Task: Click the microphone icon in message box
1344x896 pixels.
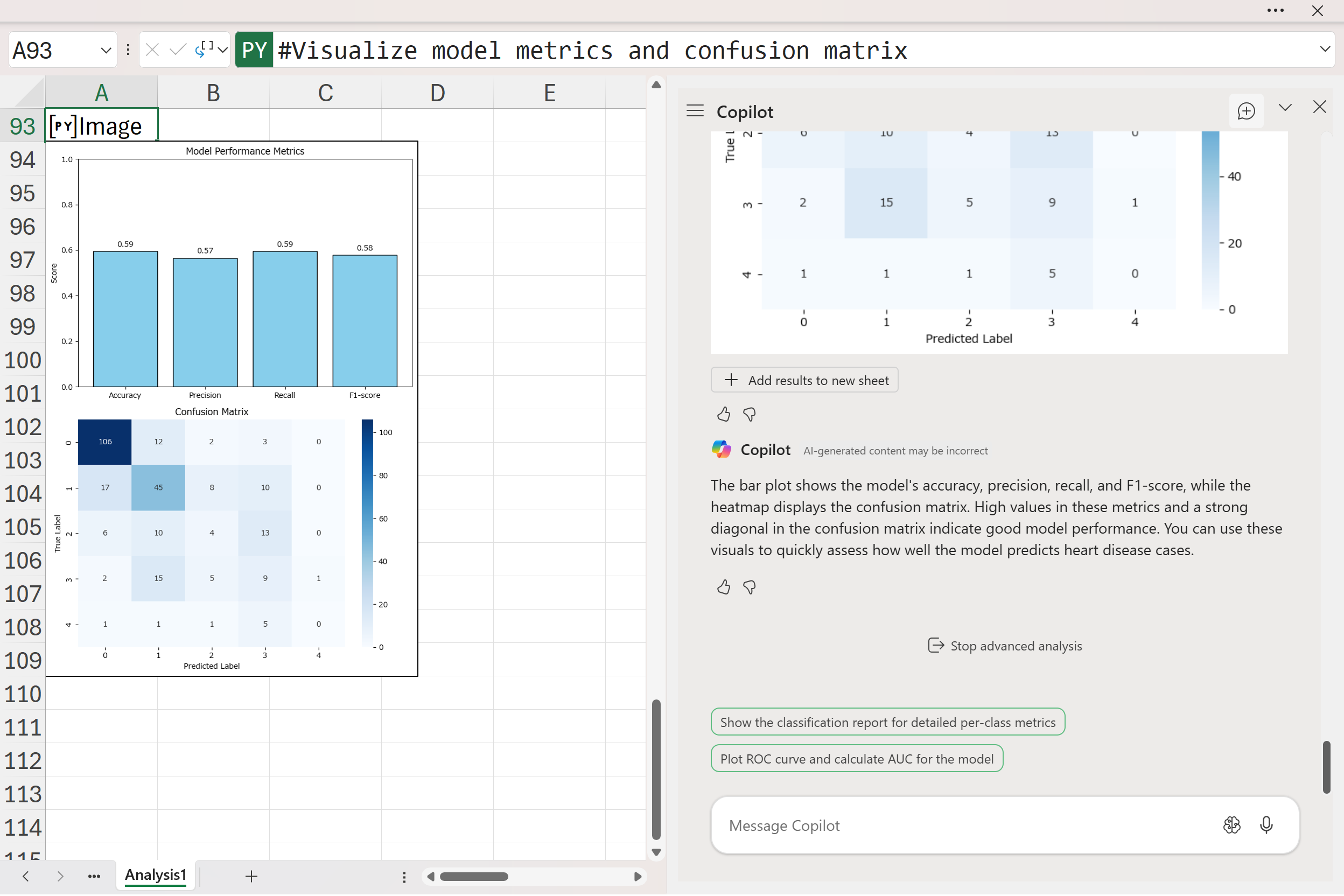Action: (1266, 824)
